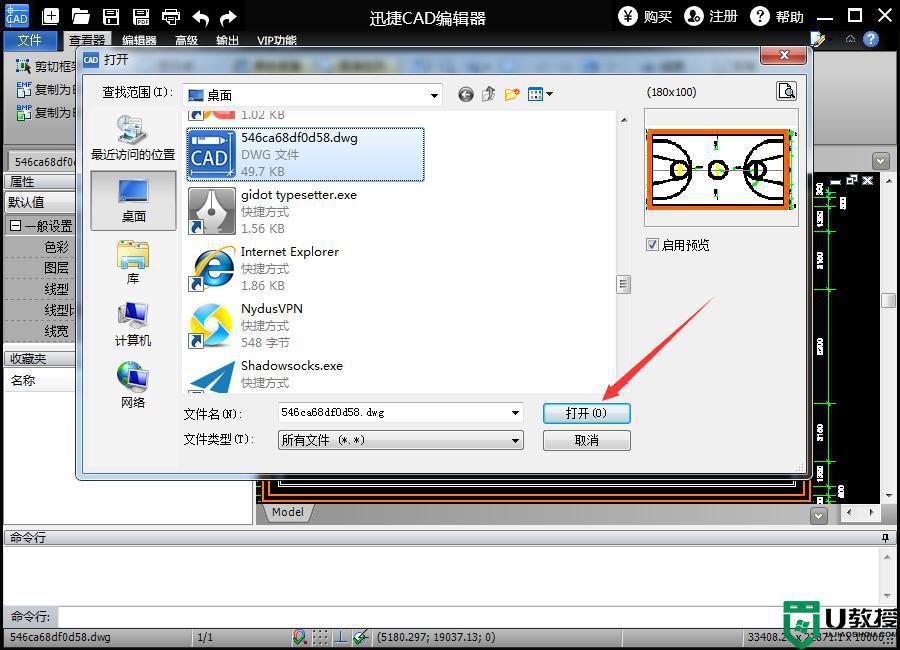
Task: Click the 购买 purchase icon
Action: (x=628, y=16)
